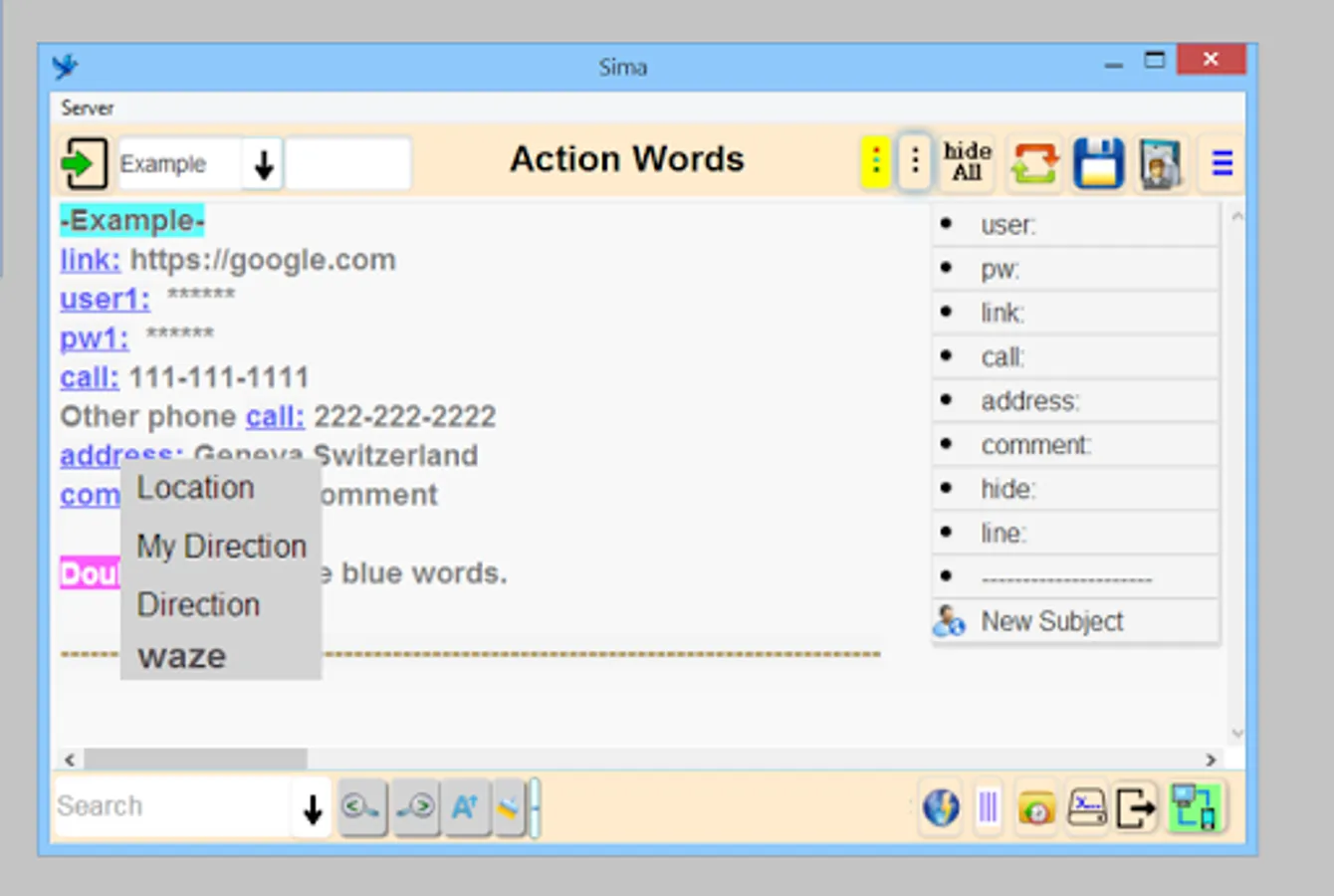Click phone number 111-111-1111
Screen dimensions: 1334x896
[x=219, y=377]
